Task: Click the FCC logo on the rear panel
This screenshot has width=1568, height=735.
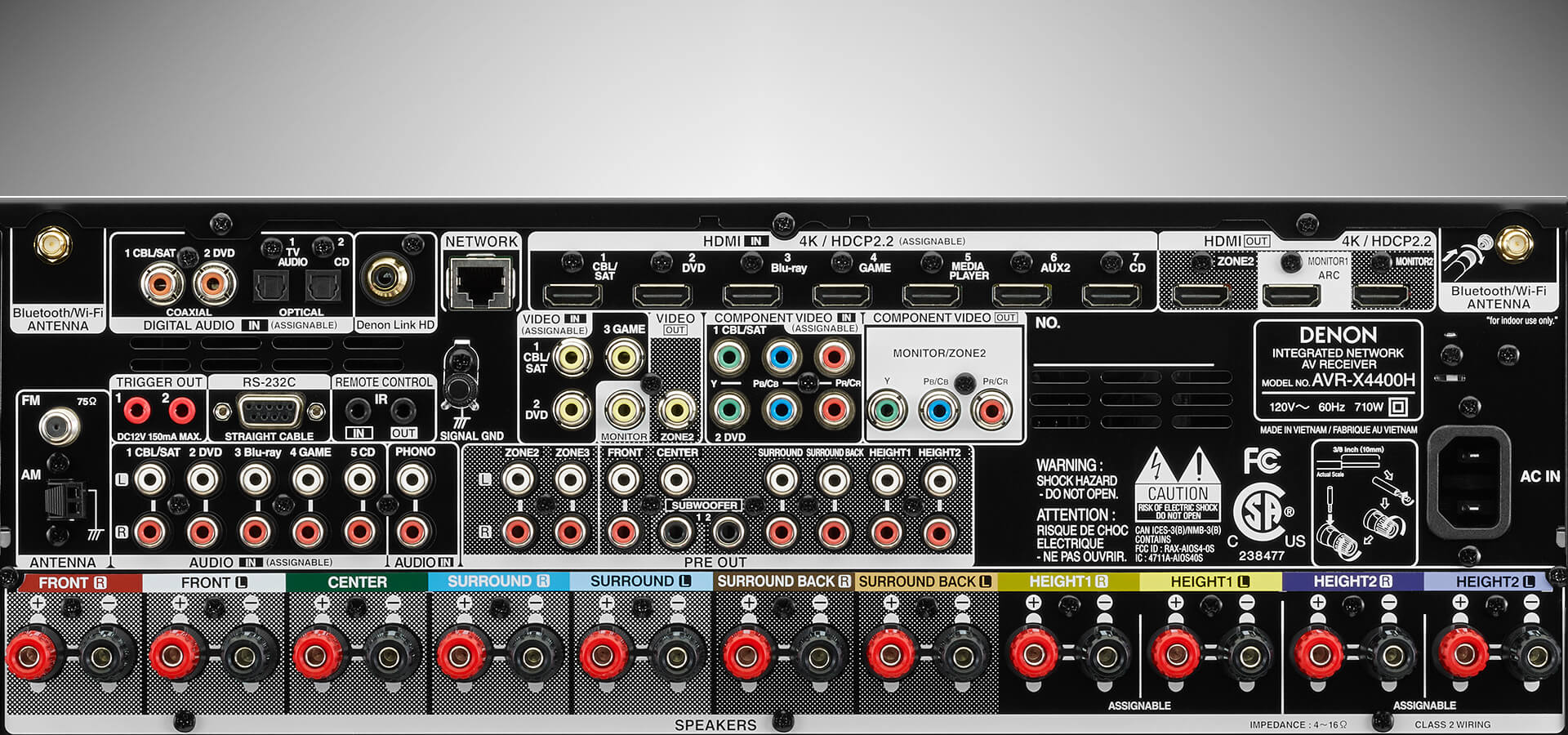Action: (1262, 461)
